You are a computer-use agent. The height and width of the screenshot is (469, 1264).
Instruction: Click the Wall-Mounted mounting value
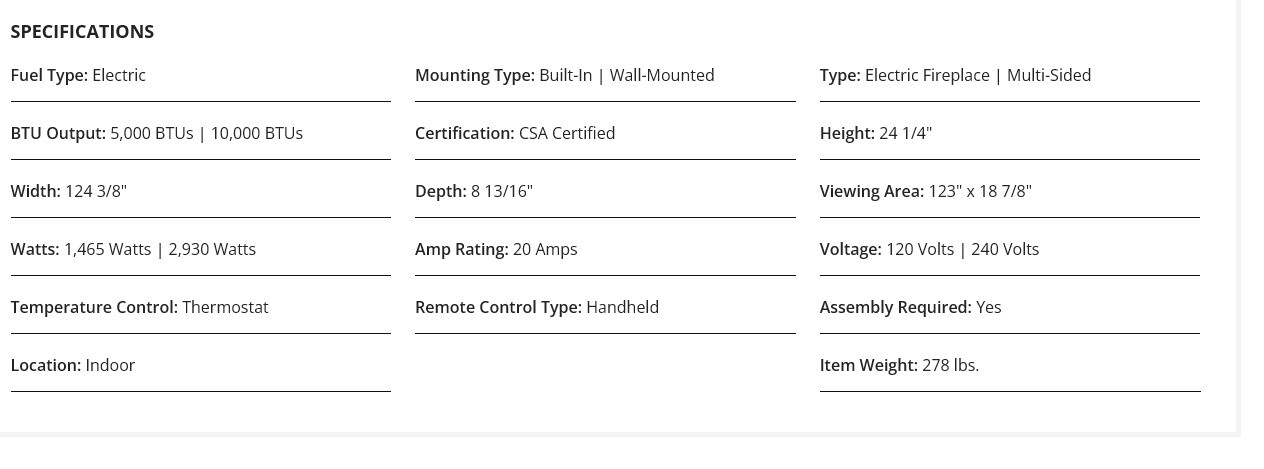662,76
